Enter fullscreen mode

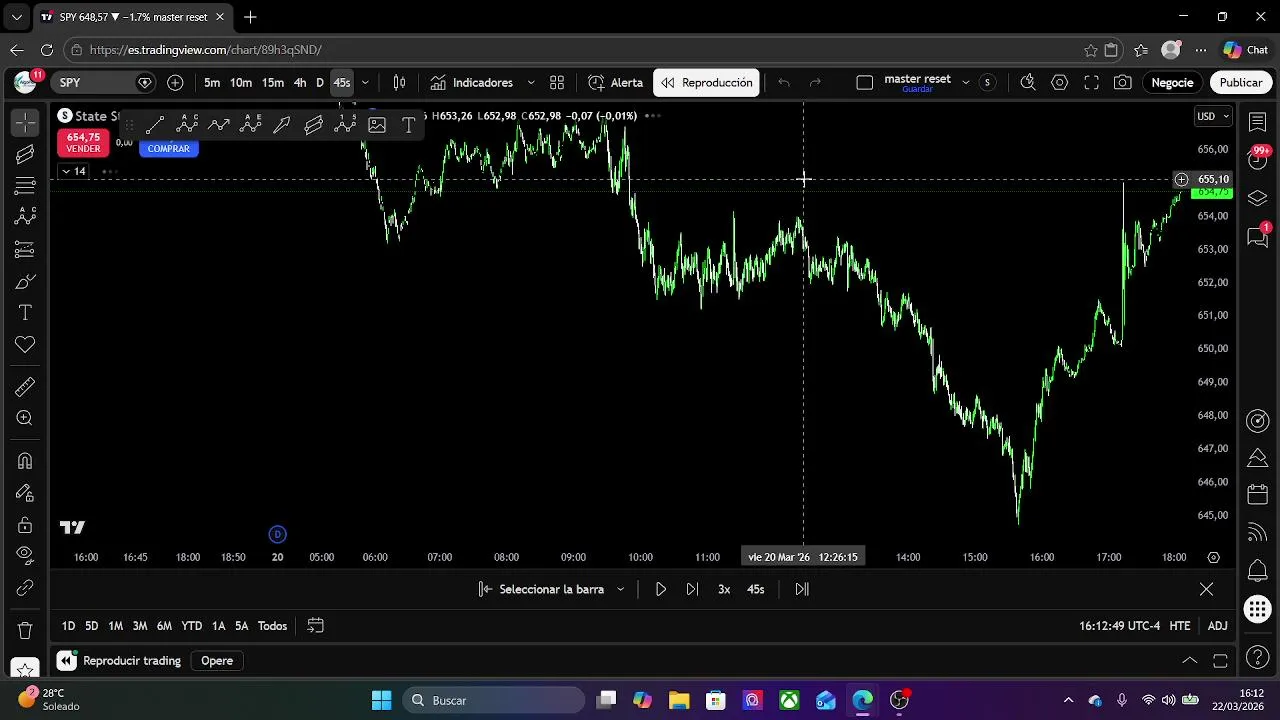(1092, 83)
